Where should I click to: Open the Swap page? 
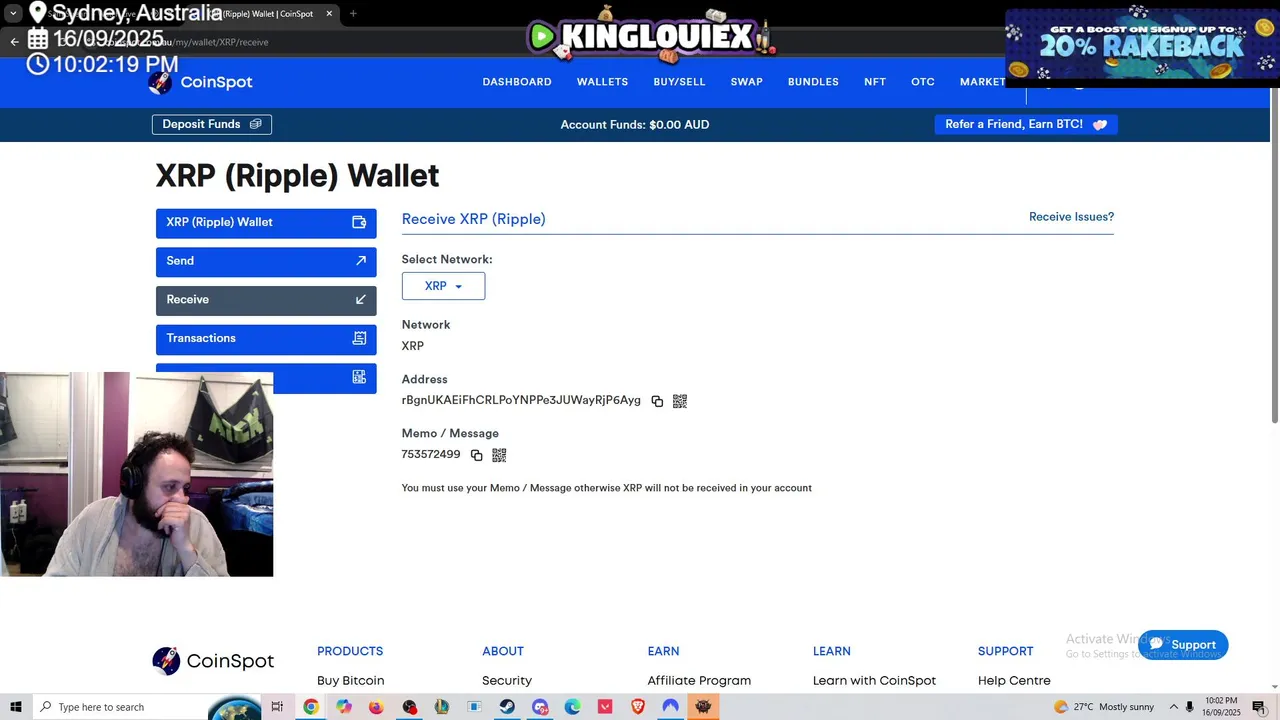746,82
